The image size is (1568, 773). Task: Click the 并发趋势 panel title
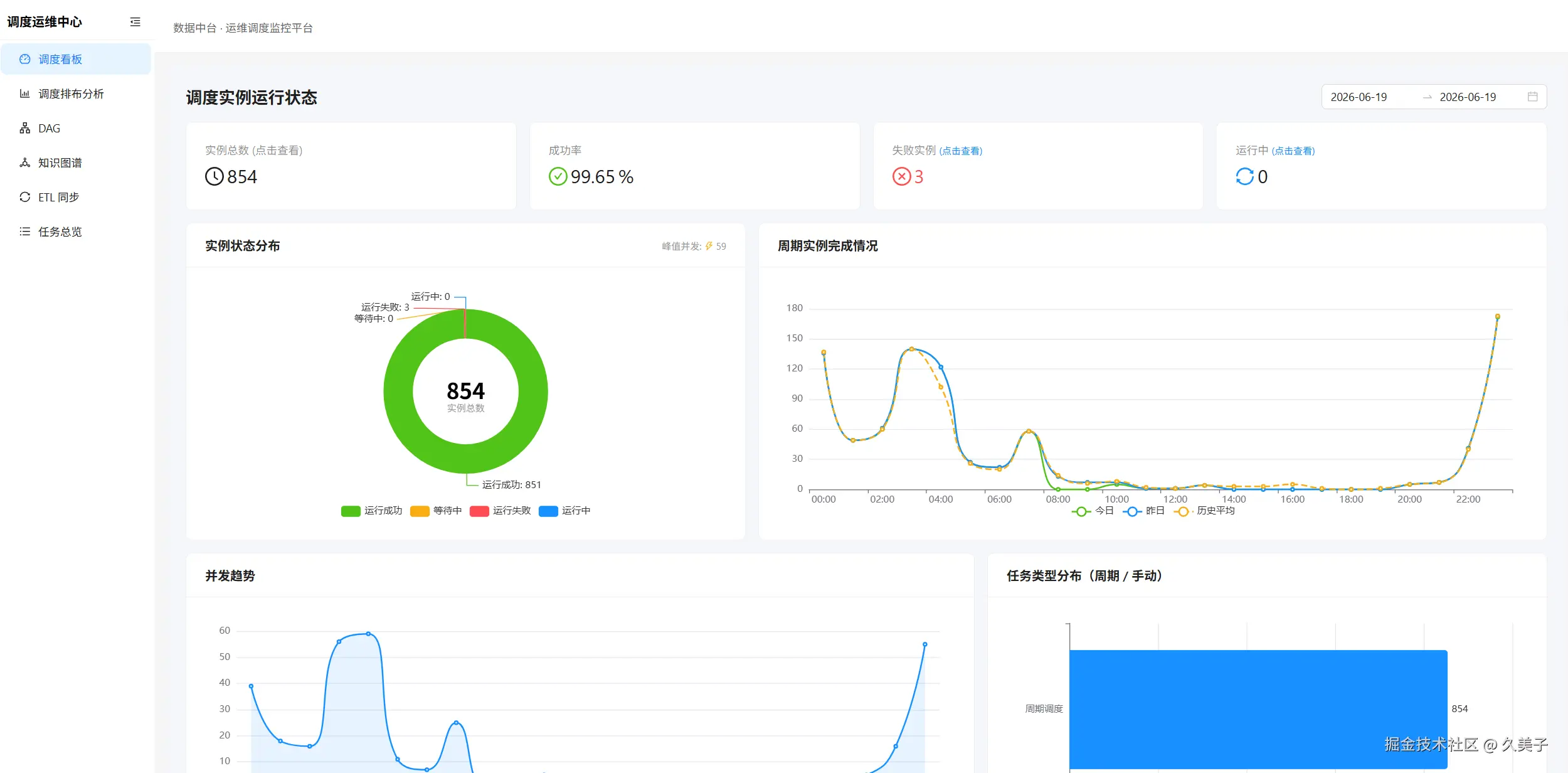(230, 576)
